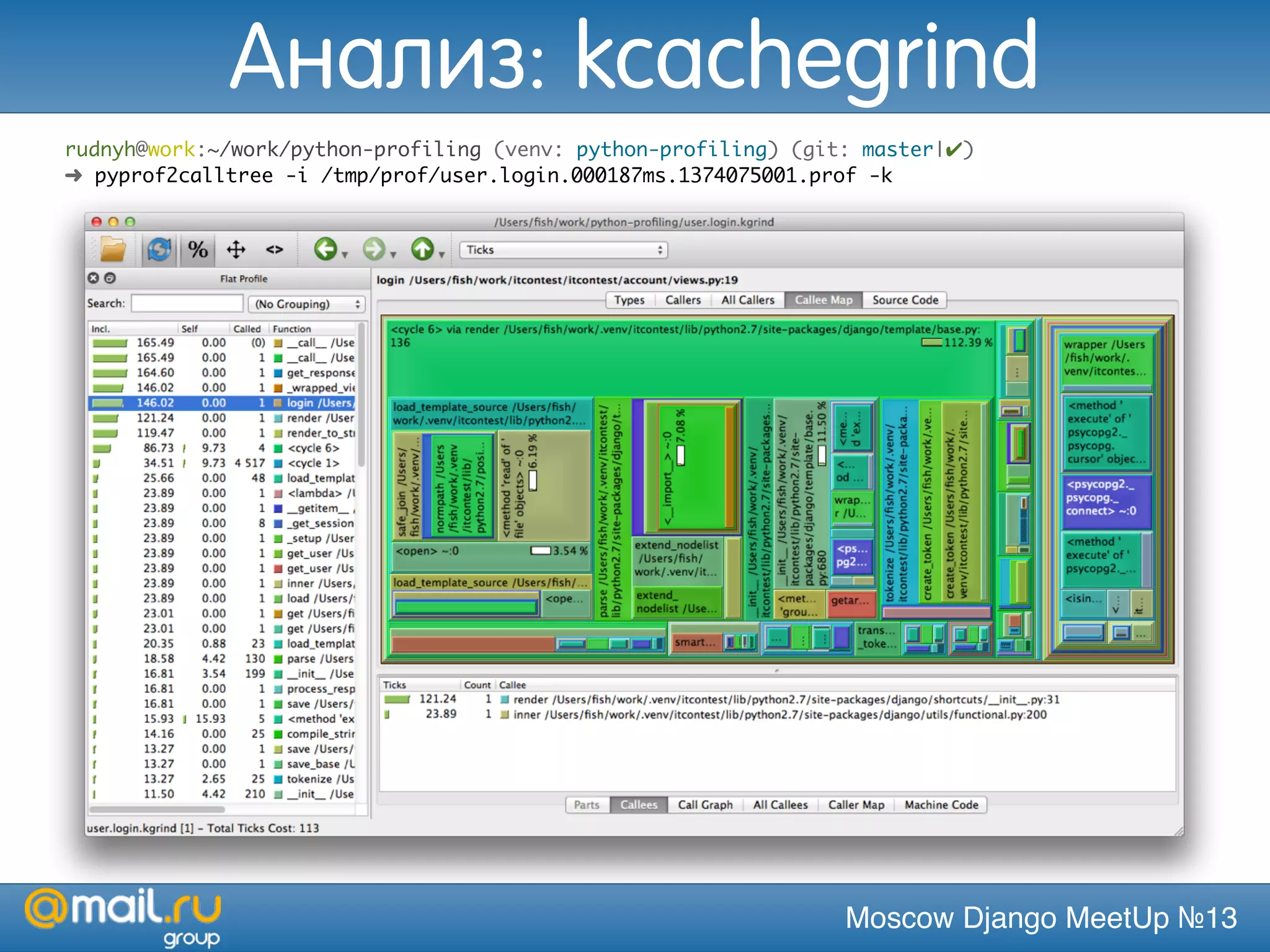Toggle cycle detection with the crossed-arrows icon
The width and height of the screenshot is (1270, 952).
click(236, 250)
